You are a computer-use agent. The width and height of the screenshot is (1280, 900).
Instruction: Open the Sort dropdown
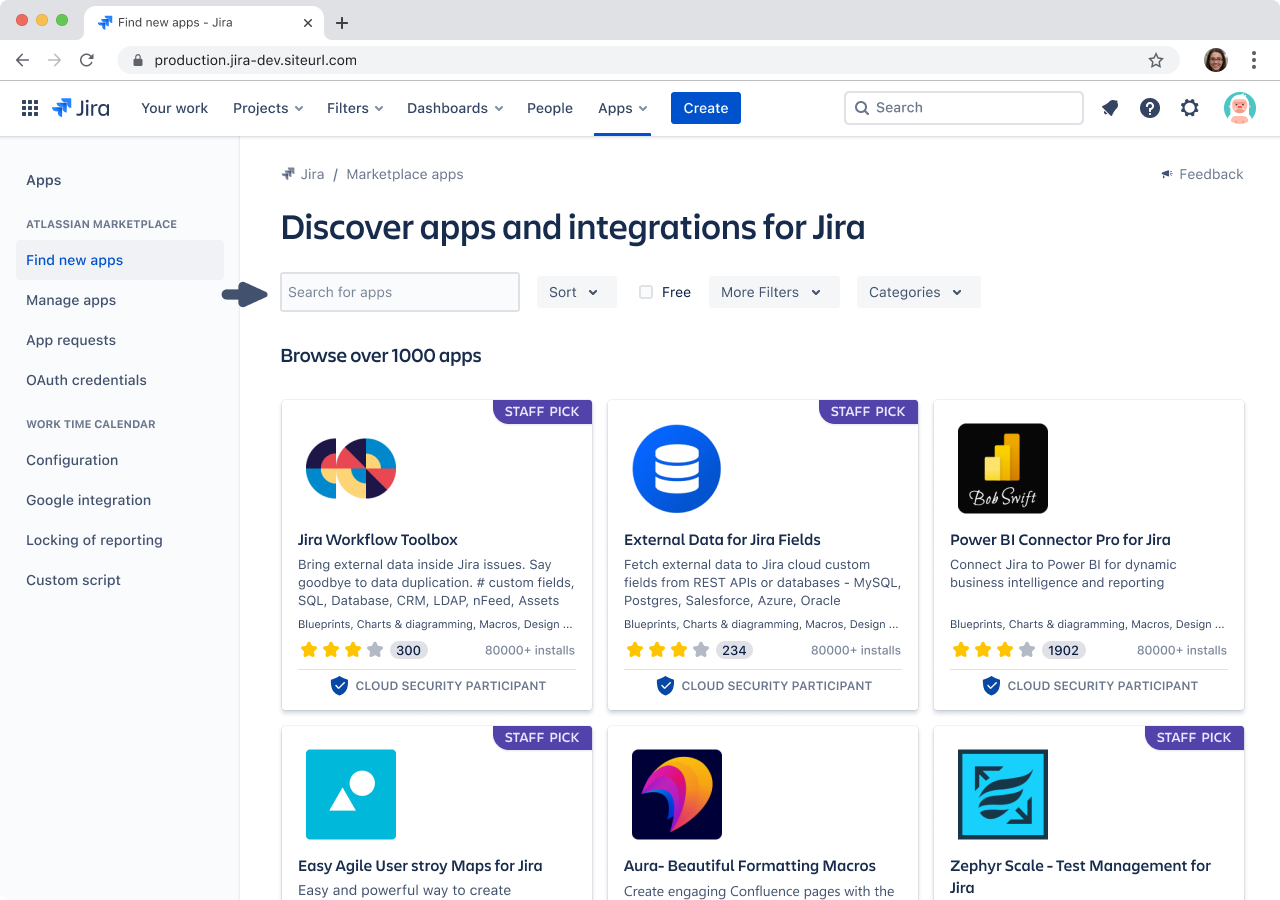[576, 292]
